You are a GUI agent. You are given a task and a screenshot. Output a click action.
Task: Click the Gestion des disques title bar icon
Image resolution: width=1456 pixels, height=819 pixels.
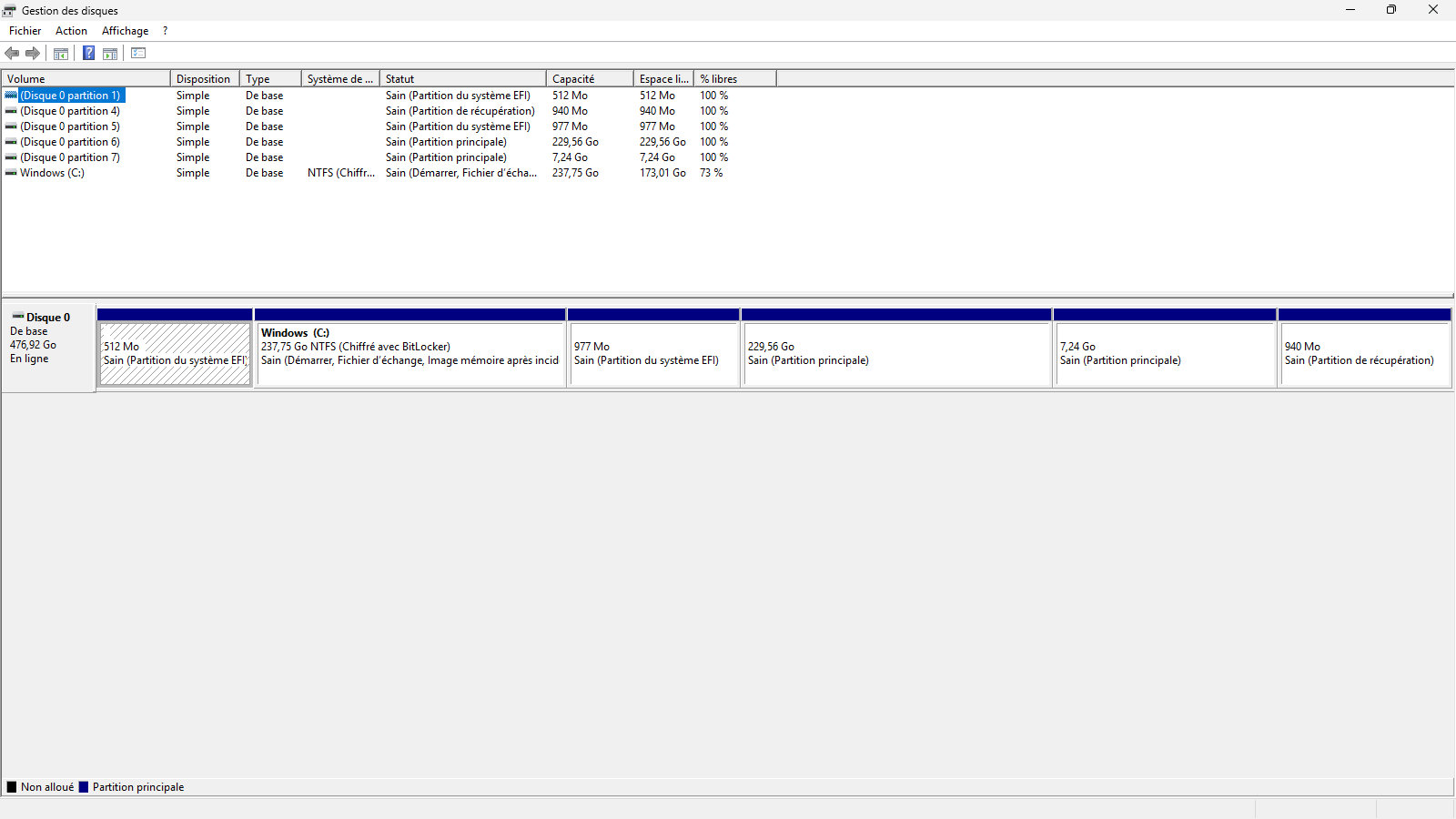(9, 11)
